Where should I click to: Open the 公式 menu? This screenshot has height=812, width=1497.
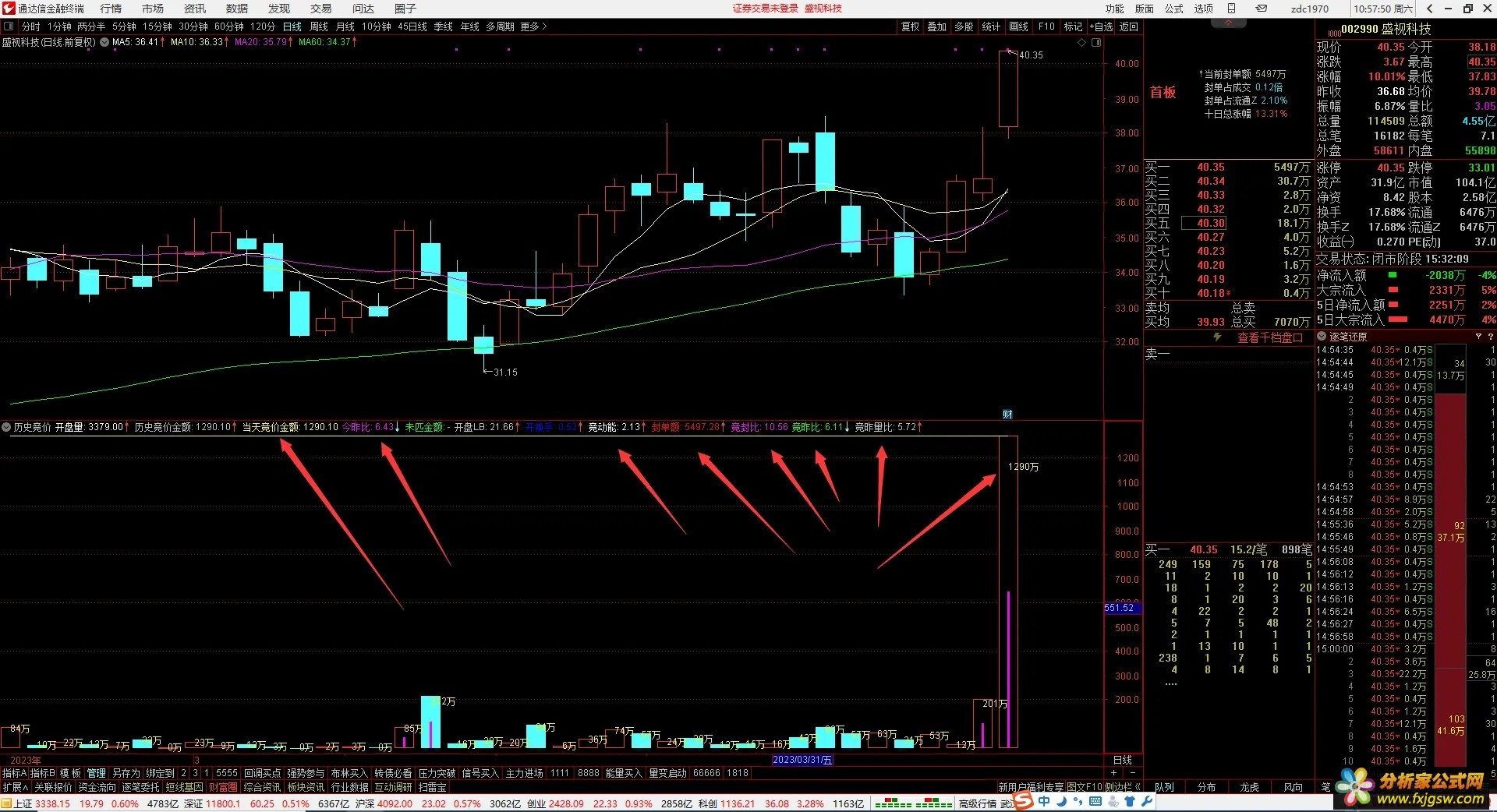pyautogui.click(x=1174, y=9)
